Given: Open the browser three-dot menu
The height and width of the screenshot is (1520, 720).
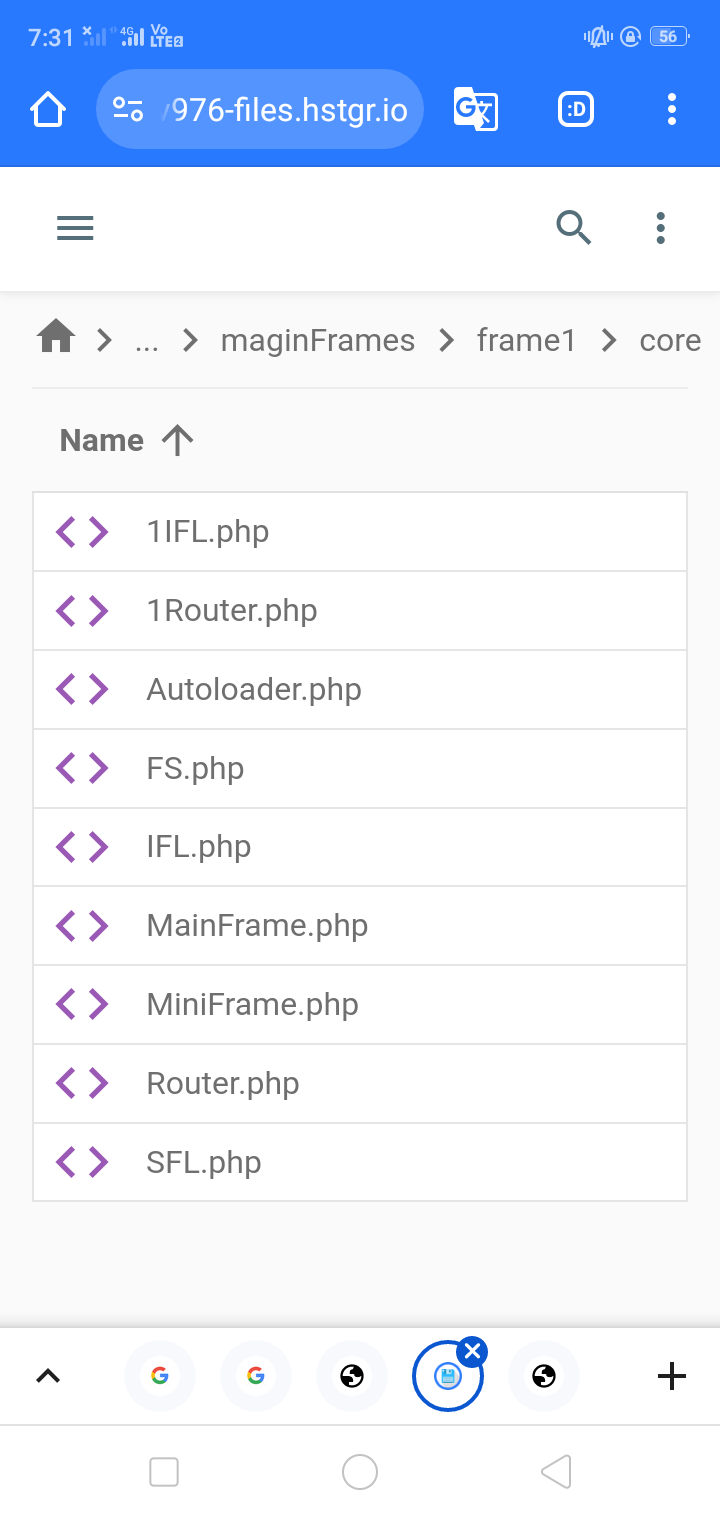Looking at the screenshot, I should 672,109.
